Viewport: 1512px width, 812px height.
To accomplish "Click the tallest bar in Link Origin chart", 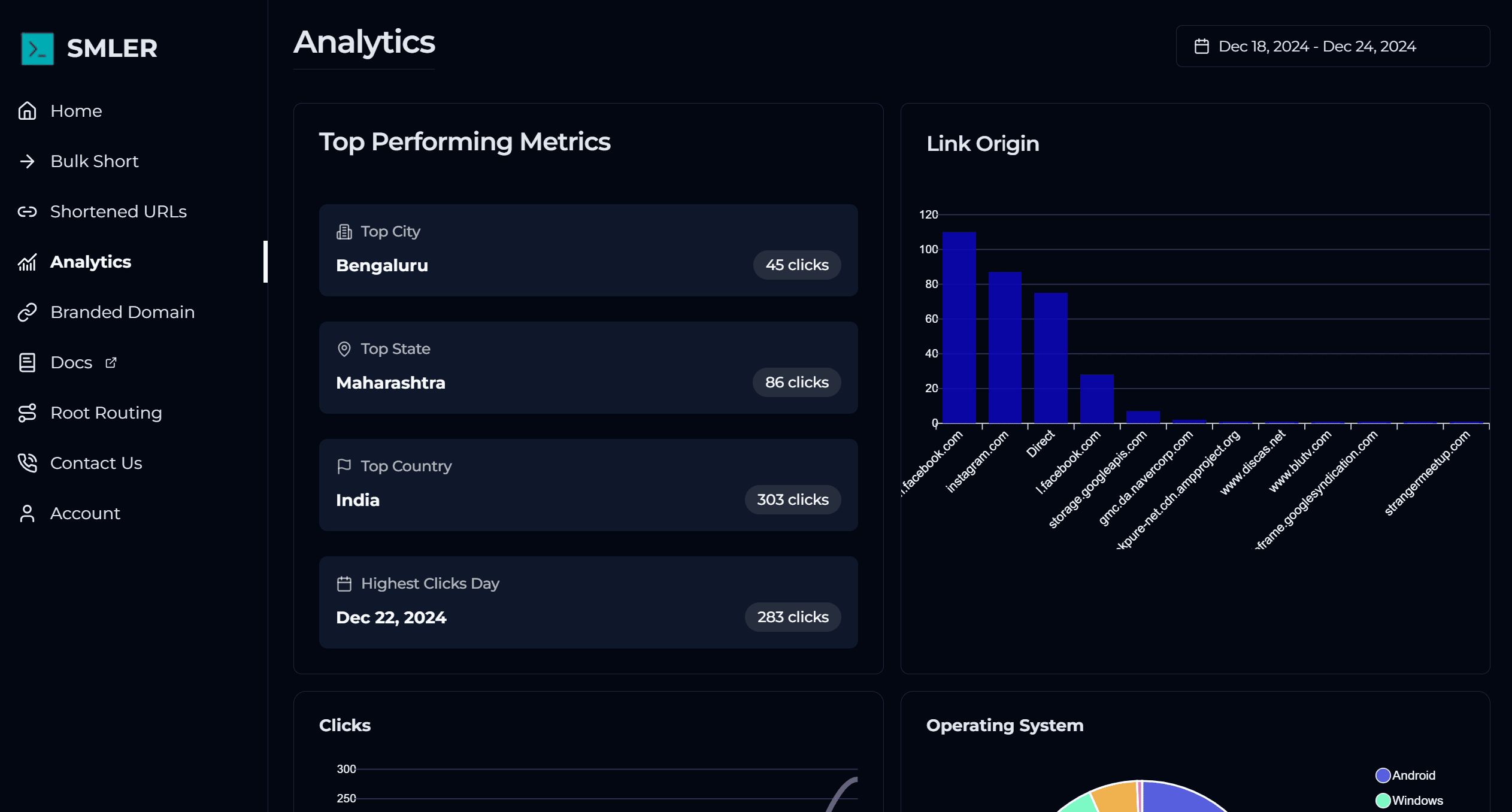I will 959,327.
